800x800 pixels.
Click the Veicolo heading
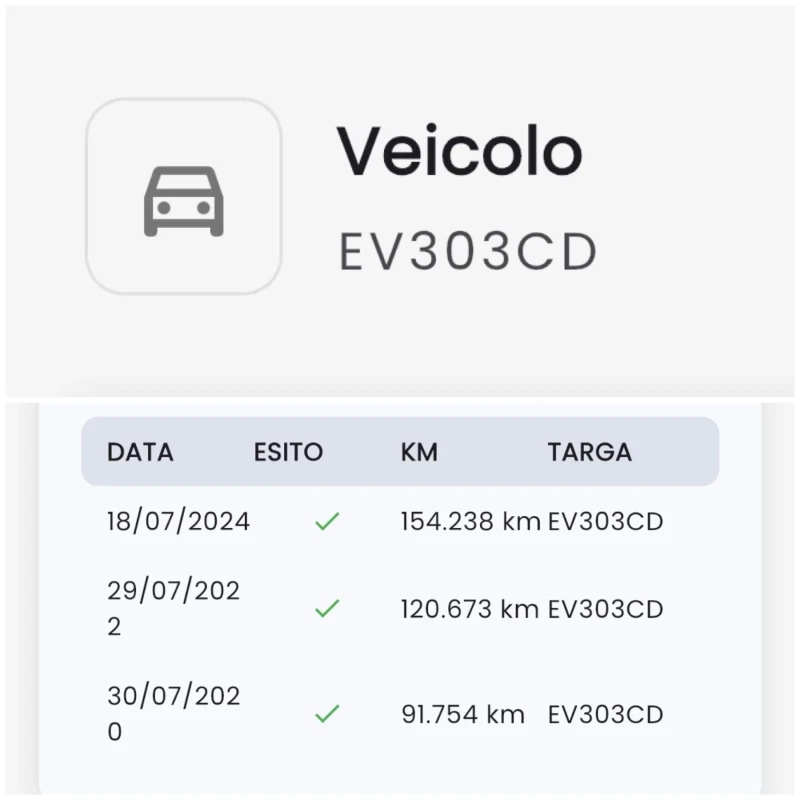[460, 150]
